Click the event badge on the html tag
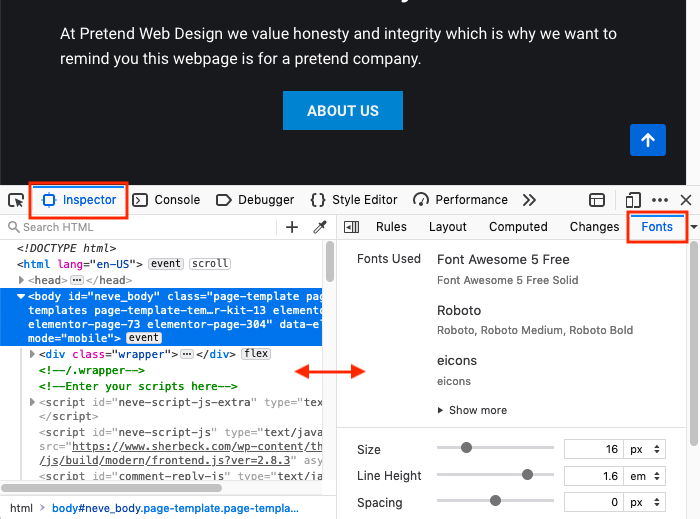 click(x=166, y=264)
